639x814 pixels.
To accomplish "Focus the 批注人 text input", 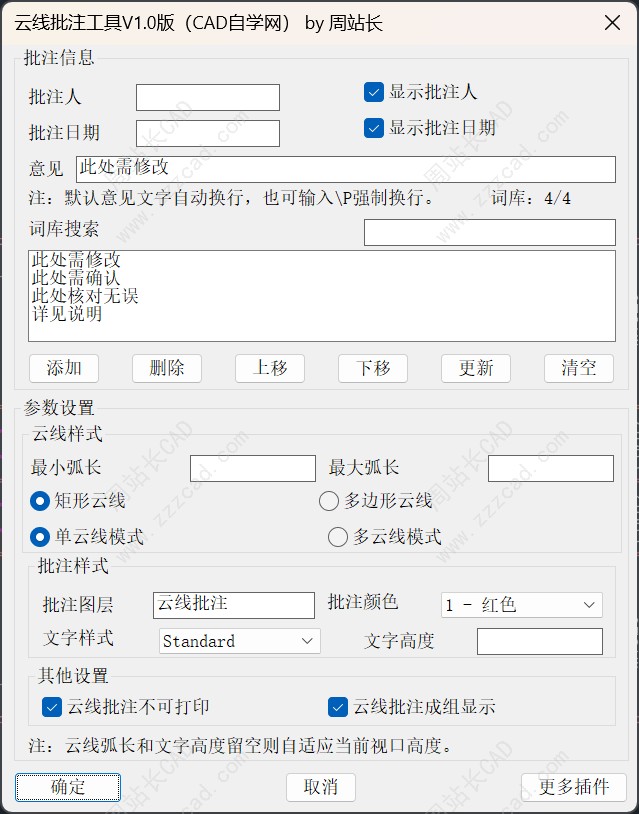I will click(x=208, y=97).
